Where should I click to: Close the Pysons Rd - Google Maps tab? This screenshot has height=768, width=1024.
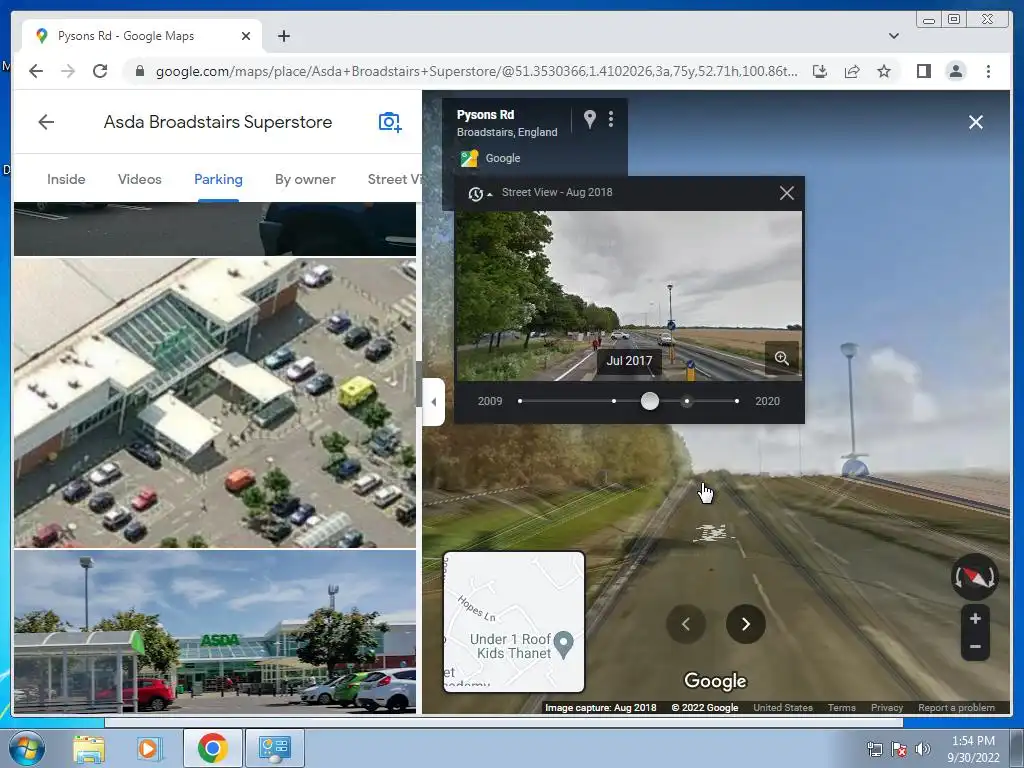coord(246,36)
